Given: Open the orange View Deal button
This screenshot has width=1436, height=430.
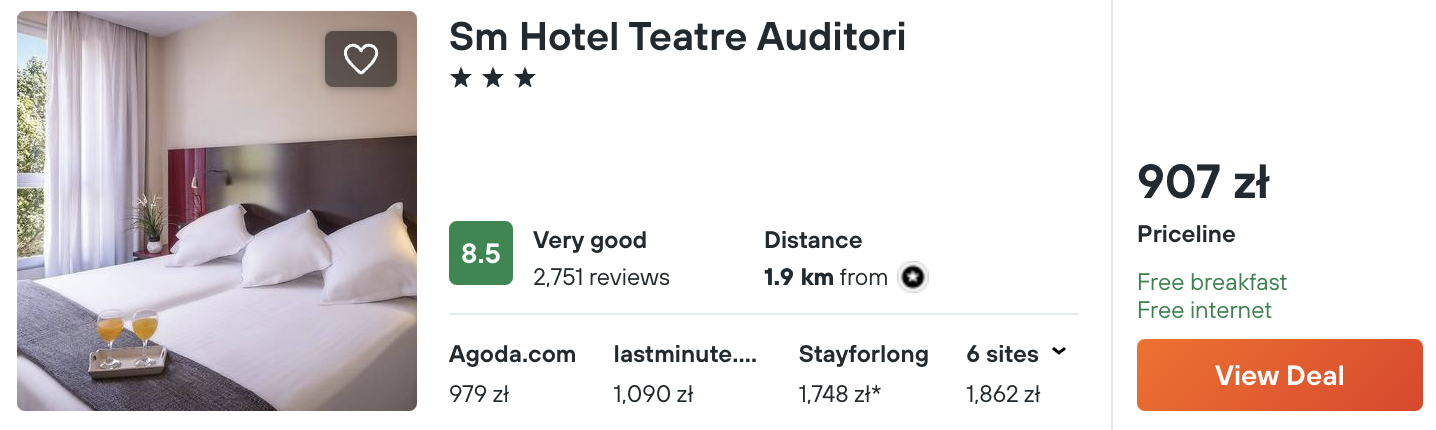Looking at the screenshot, I should tap(1280, 375).
